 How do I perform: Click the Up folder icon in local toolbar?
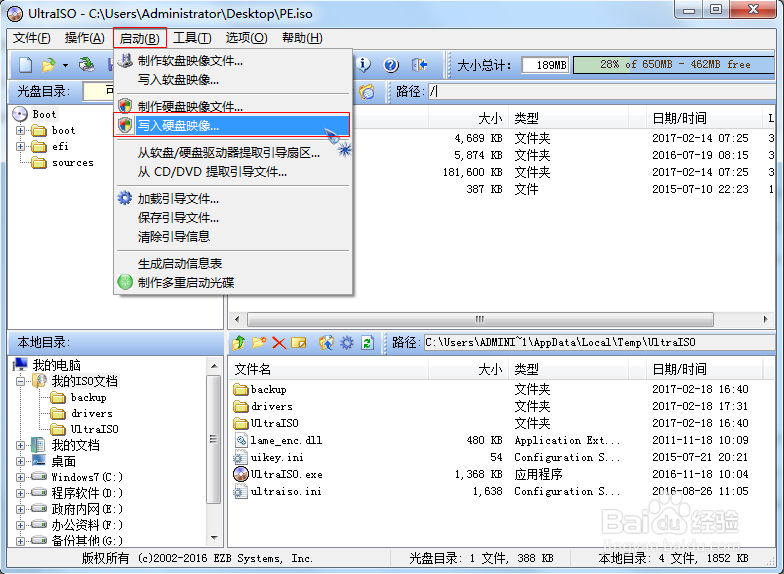click(x=239, y=342)
